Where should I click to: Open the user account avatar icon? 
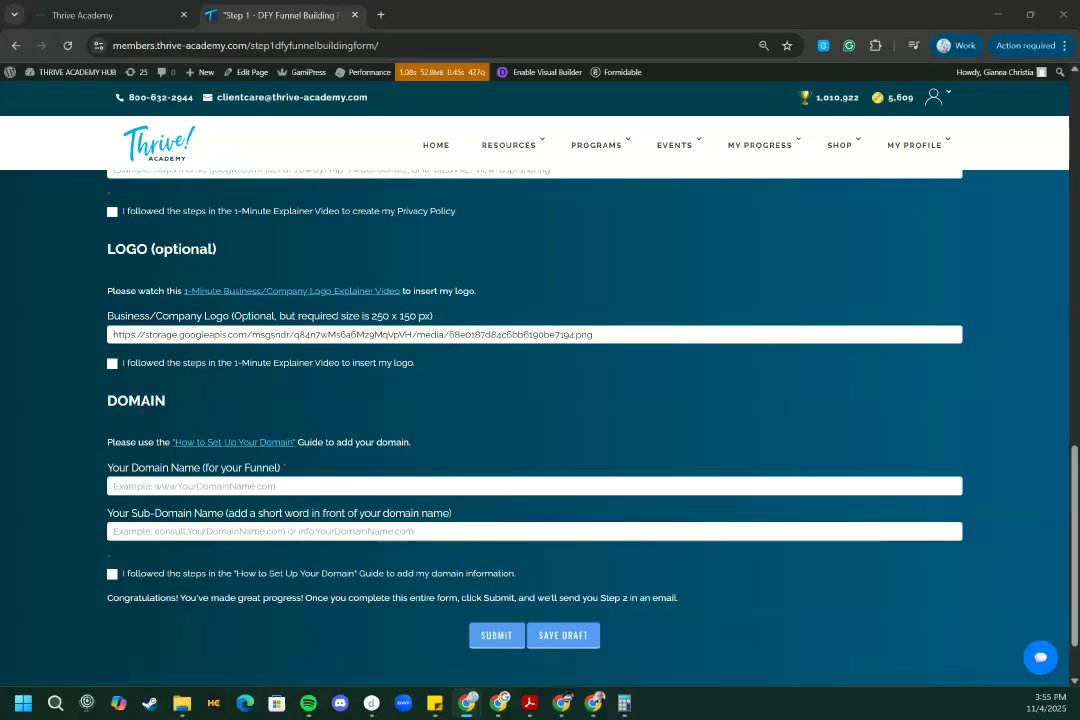pyautogui.click(x=933, y=96)
